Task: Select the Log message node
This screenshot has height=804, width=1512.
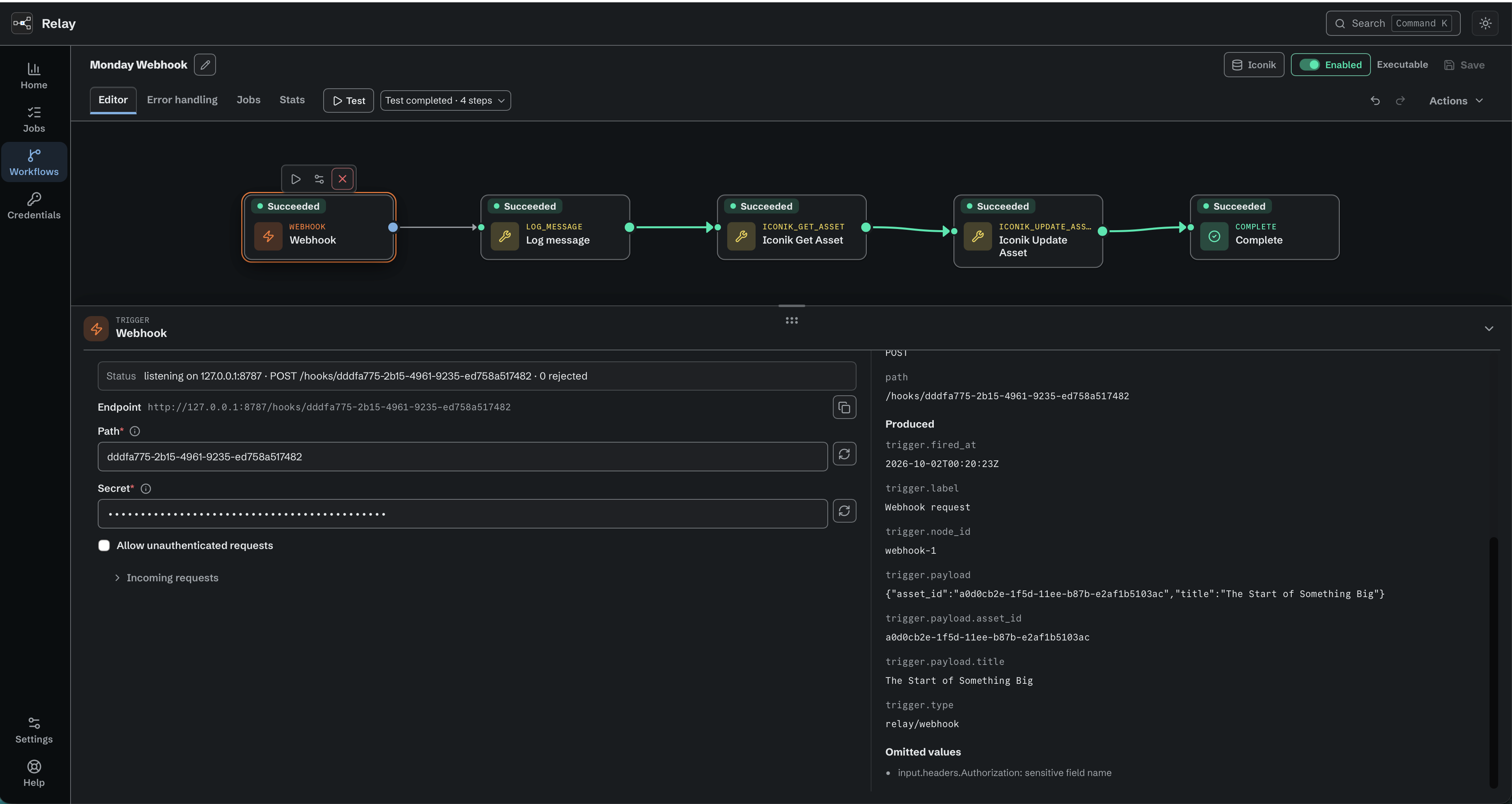Action: tap(555, 227)
